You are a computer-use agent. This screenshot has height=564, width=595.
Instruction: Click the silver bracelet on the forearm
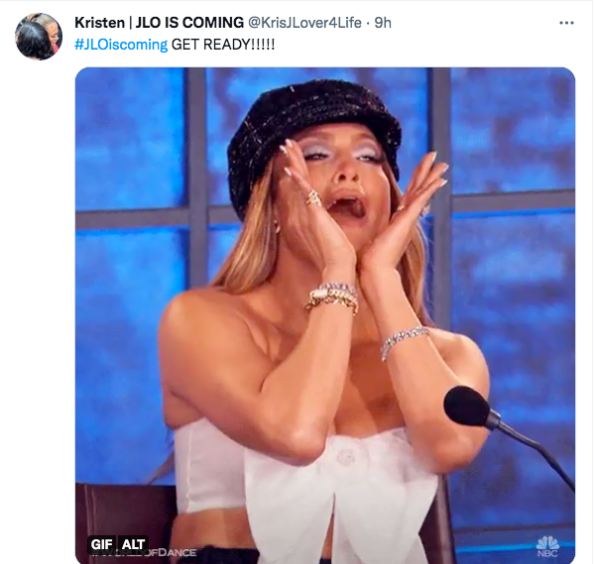404,340
